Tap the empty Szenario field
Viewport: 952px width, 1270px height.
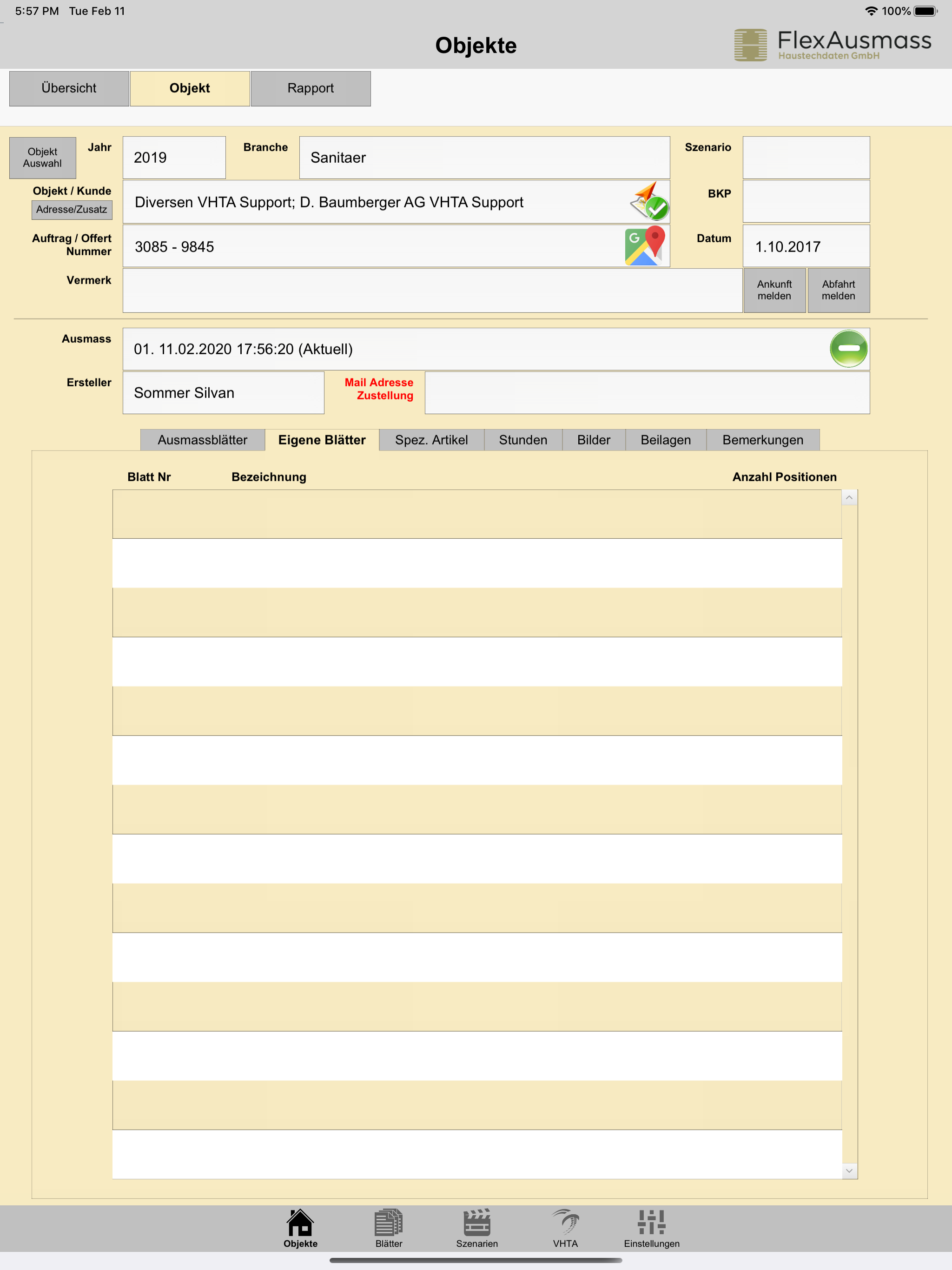tap(806, 158)
